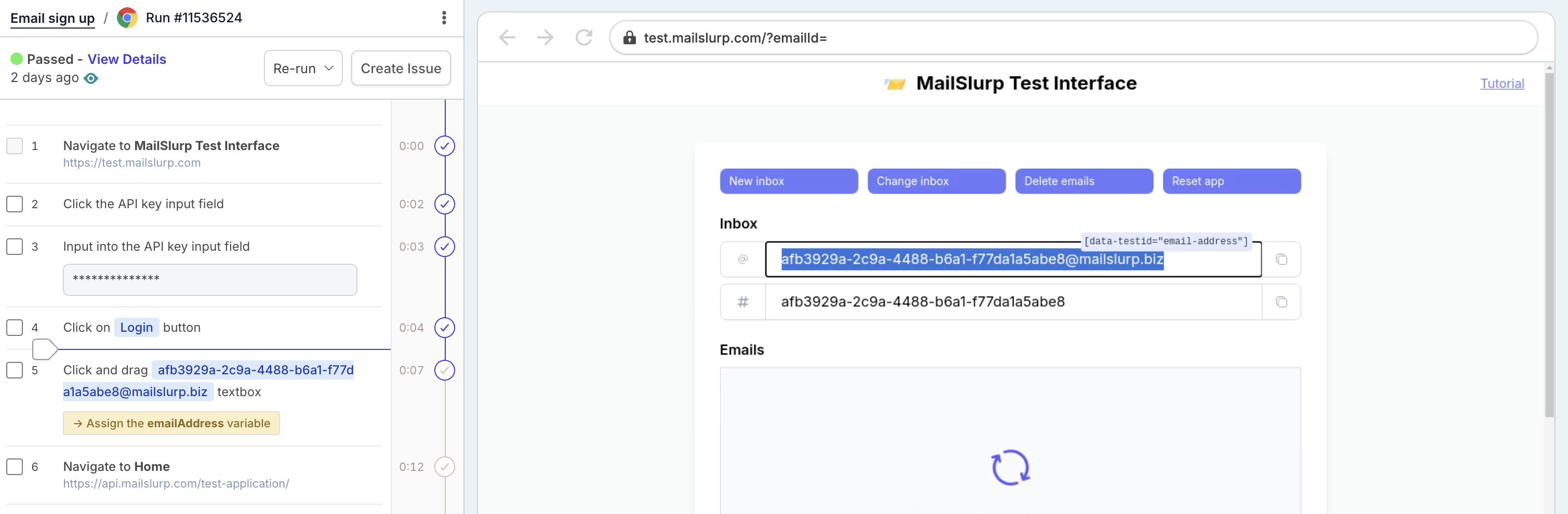Click the browser forward arrow
The height and width of the screenshot is (514, 1568).
click(x=546, y=38)
